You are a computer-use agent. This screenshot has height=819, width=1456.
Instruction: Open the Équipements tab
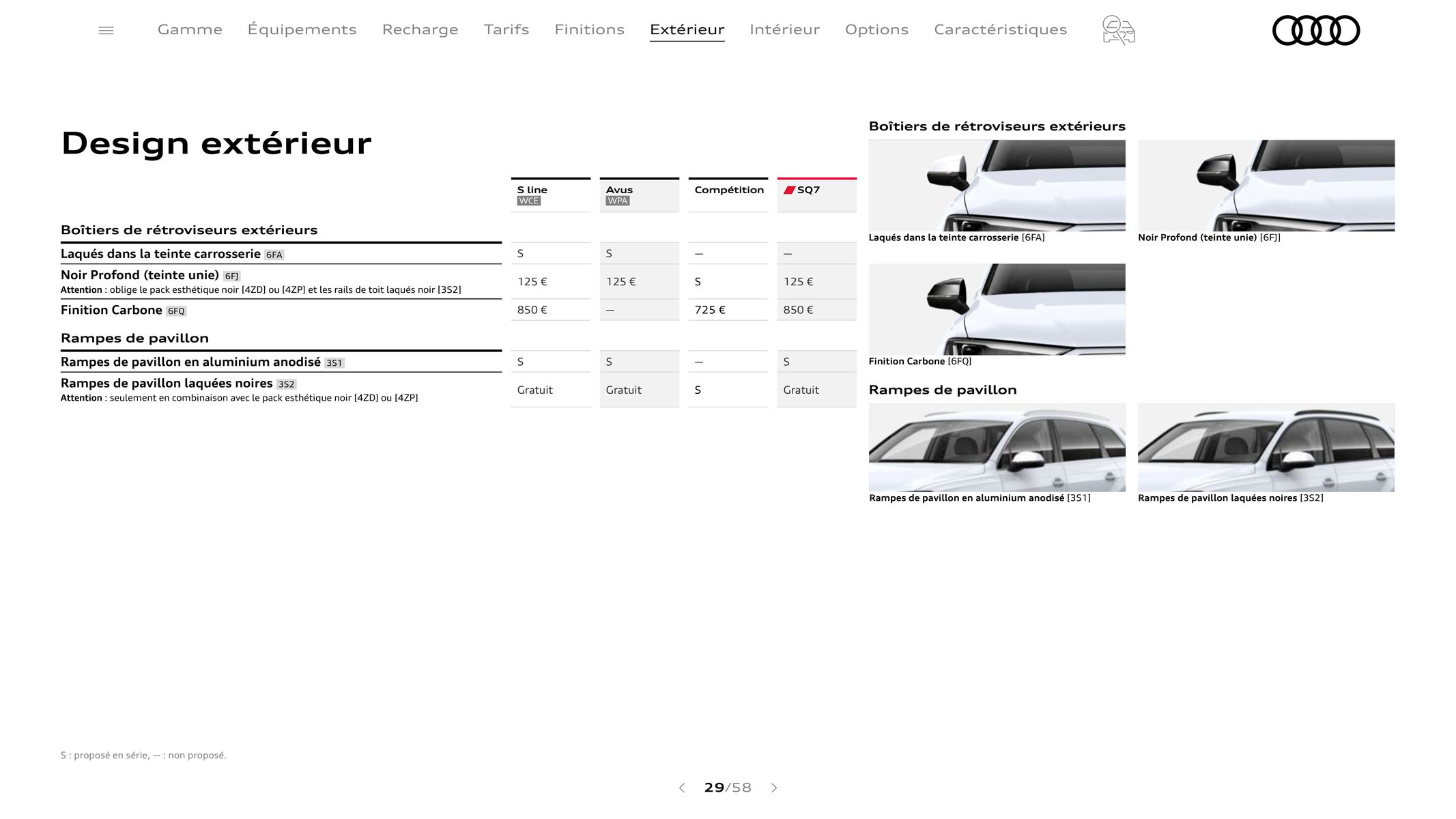pyautogui.click(x=302, y=29)
